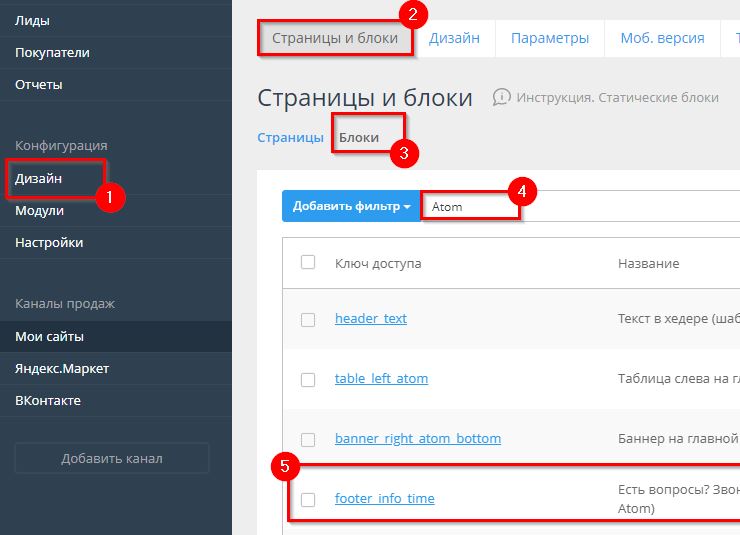Select the table_left_atom row checkbox
740x535 pixels.
click(308, 379)
